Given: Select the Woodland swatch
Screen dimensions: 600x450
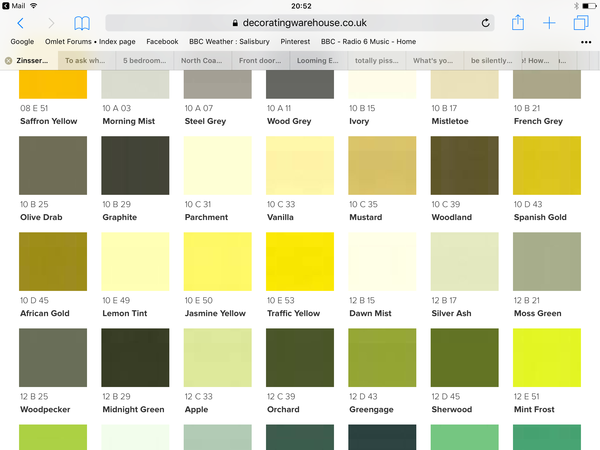Looking at the screenshot, I should click(x=465, y=165).
